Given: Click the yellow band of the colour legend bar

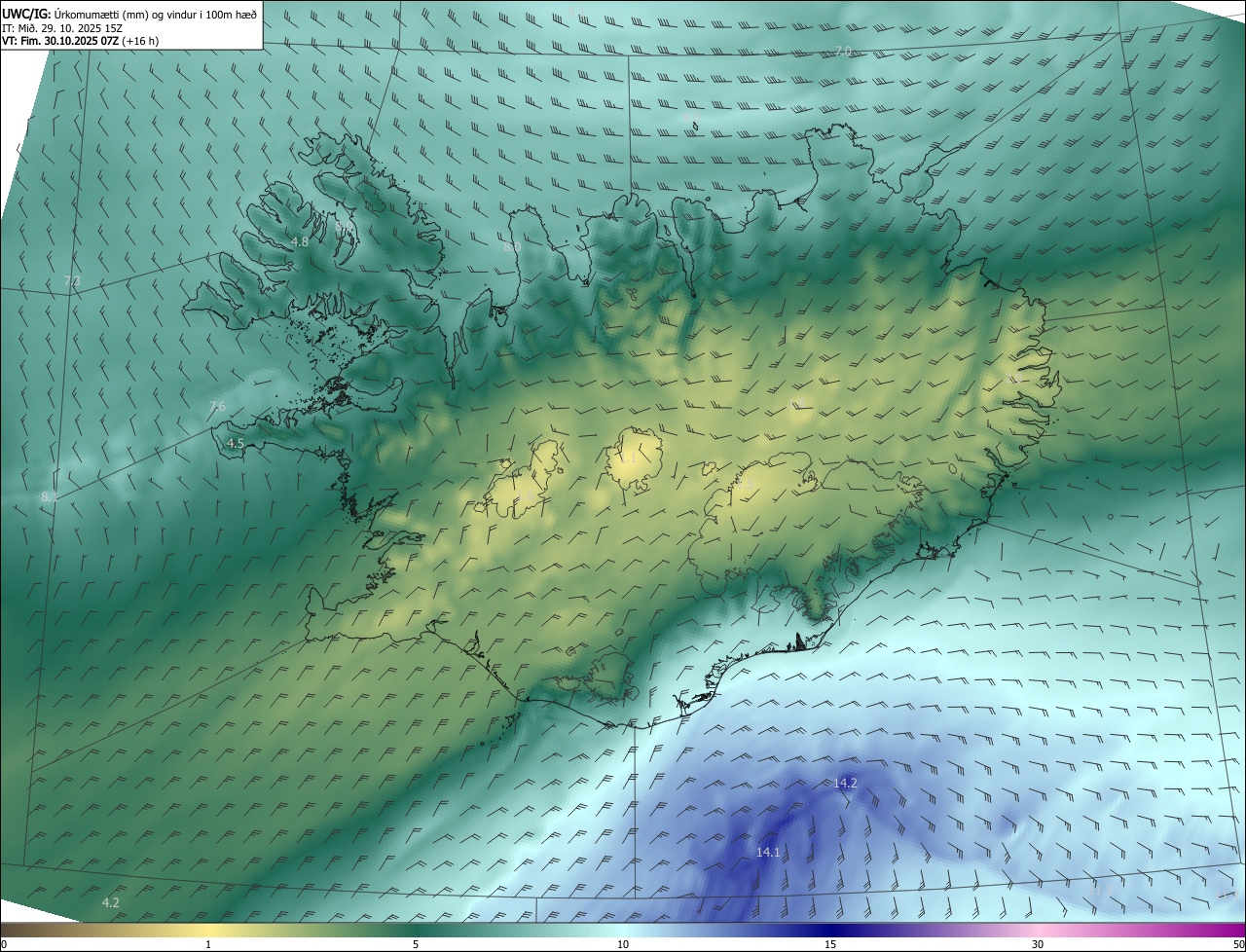Looking at the screenshot, I should point(209,929).
